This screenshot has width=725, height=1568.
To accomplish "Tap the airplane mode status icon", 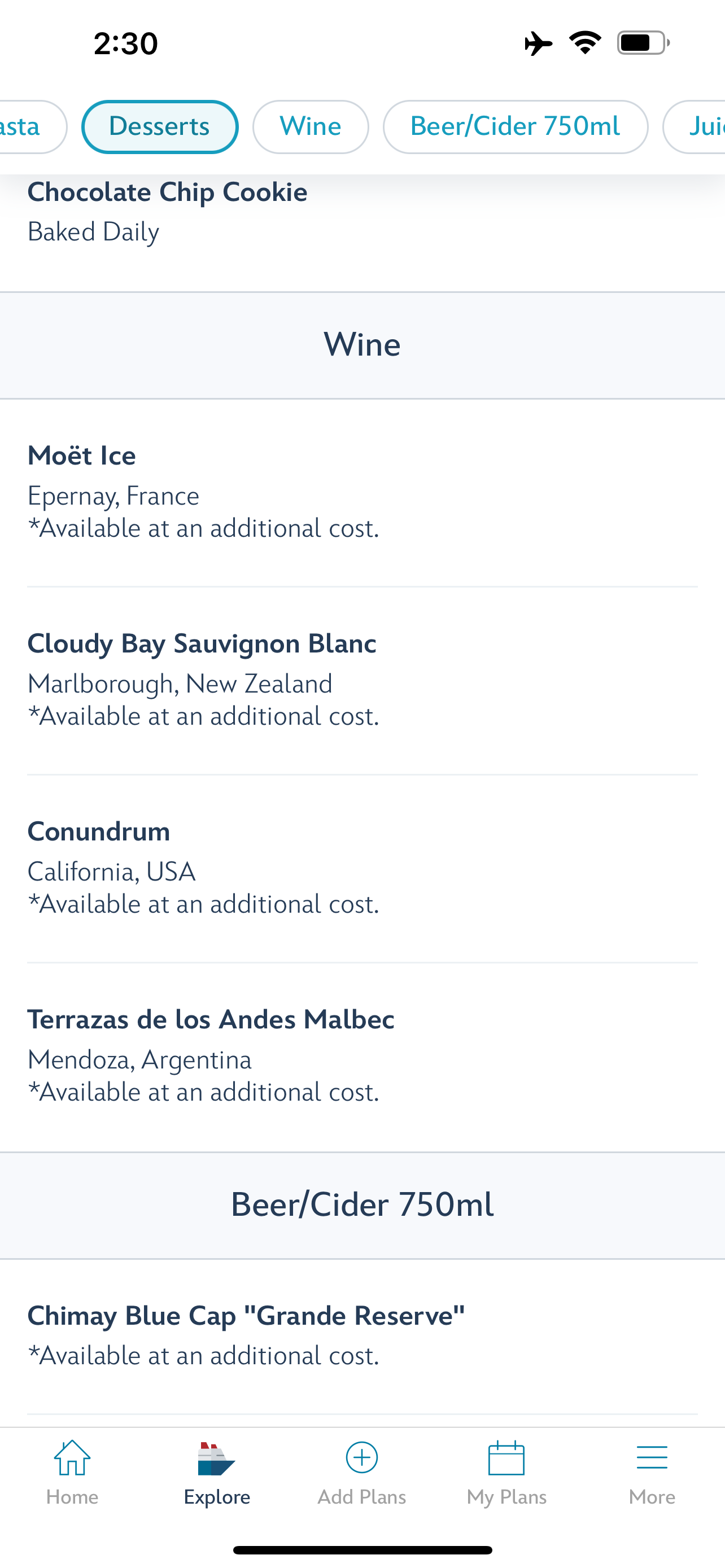I will tap(538, 43).
